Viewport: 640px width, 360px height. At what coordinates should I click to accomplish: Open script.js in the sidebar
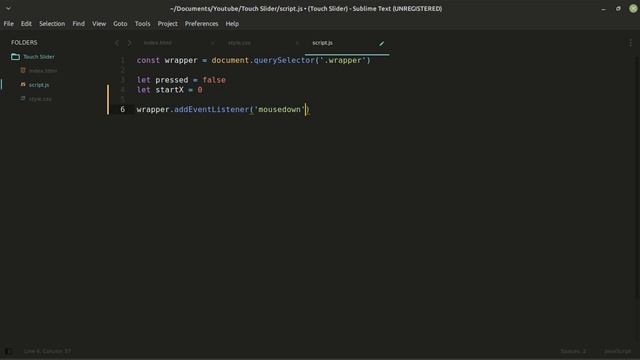pyautogui.click(x=39, y=85)
